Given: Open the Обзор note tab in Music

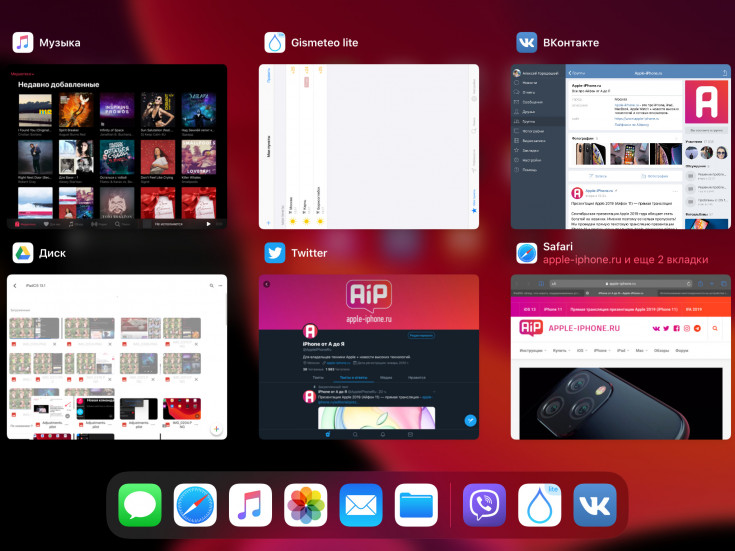Looking at the screenshot, I should point(75,224).
